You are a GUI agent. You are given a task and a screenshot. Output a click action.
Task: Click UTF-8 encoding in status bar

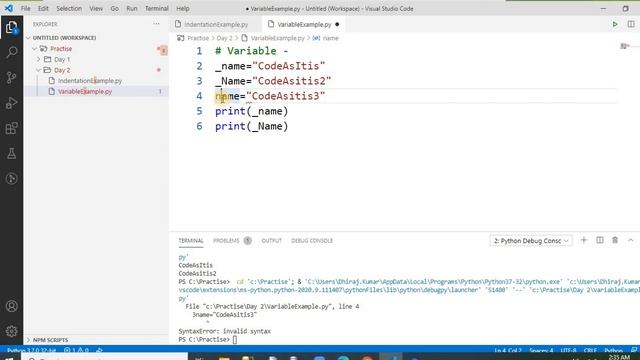(568, 350)
